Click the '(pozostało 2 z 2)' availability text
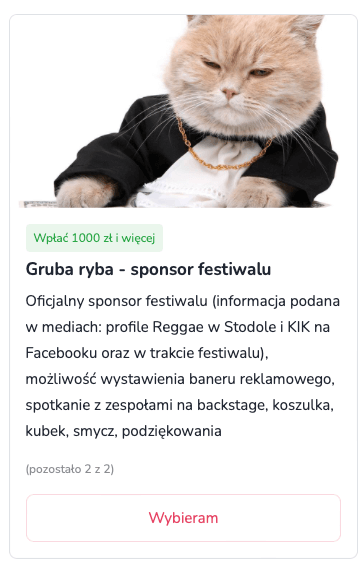This screenshot has width=363, height=575. tap(70, 469)
